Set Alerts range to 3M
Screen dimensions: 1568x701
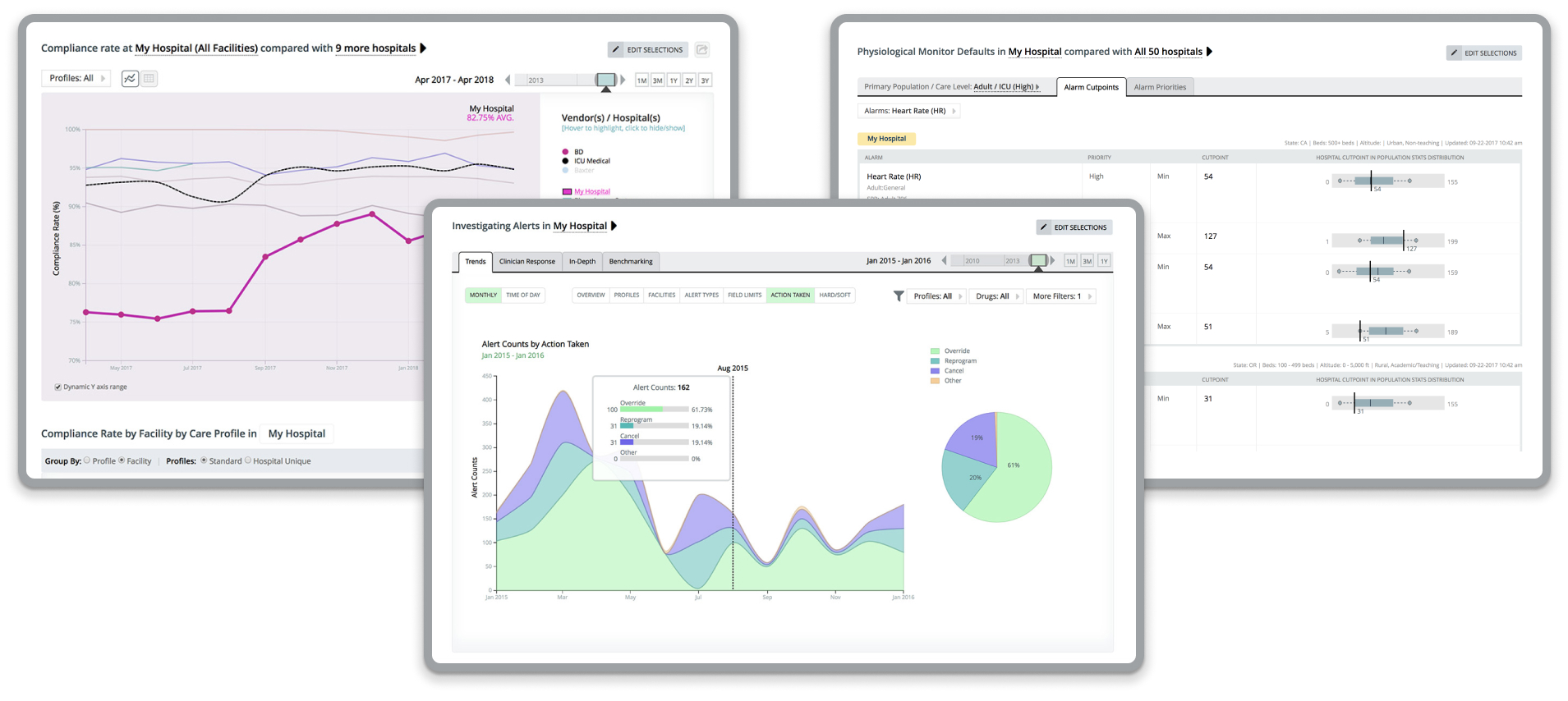[1087, 261]
